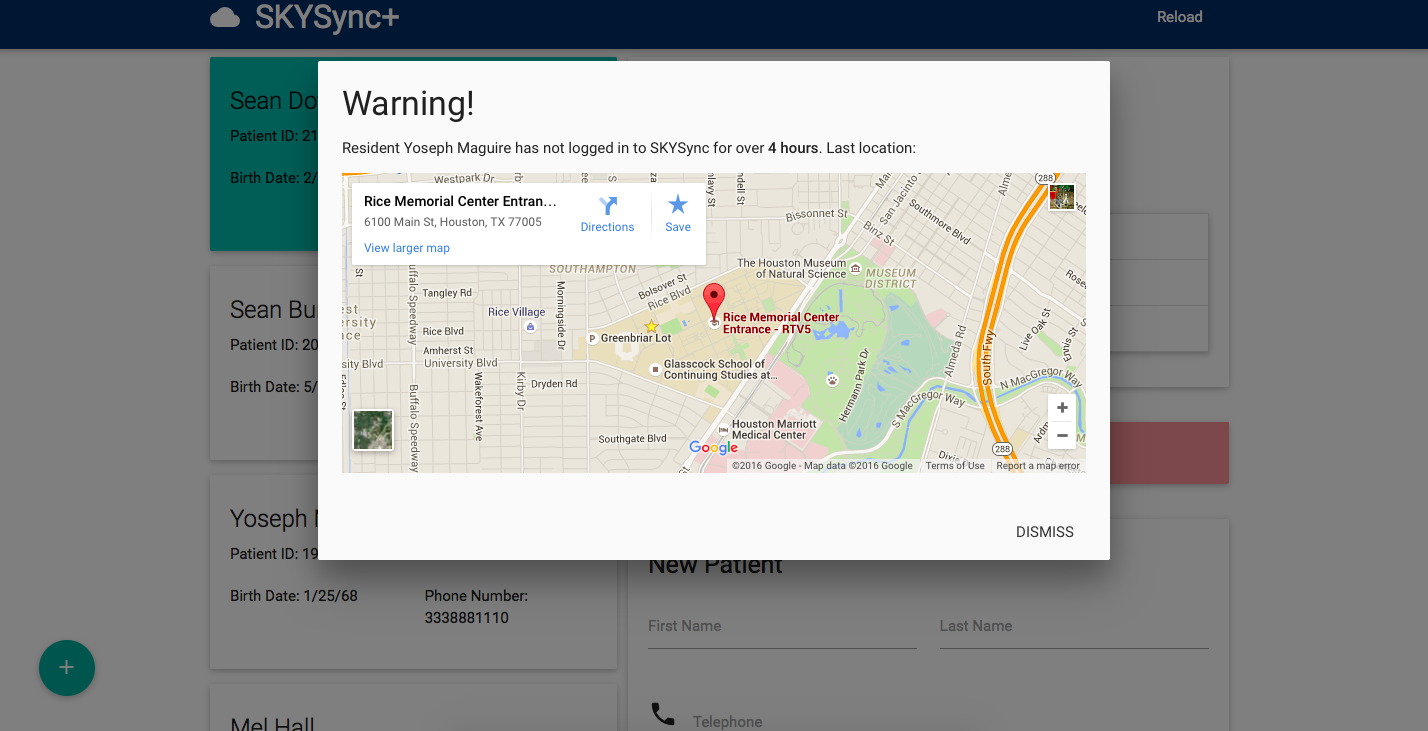The image size is (1428, 731).
Task: Switch map to satellite view thumbnail
Action: click(x=373, y=430)
